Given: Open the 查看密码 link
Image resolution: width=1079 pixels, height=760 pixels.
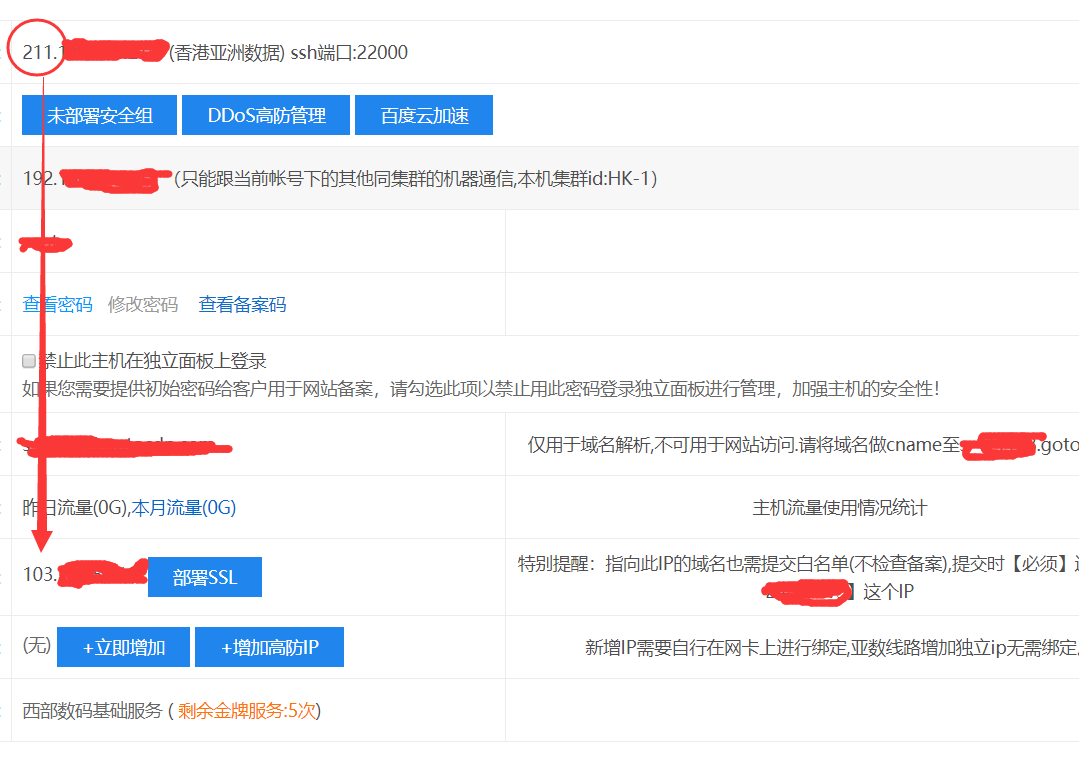Looking at the screenshot, I should 57,304.
